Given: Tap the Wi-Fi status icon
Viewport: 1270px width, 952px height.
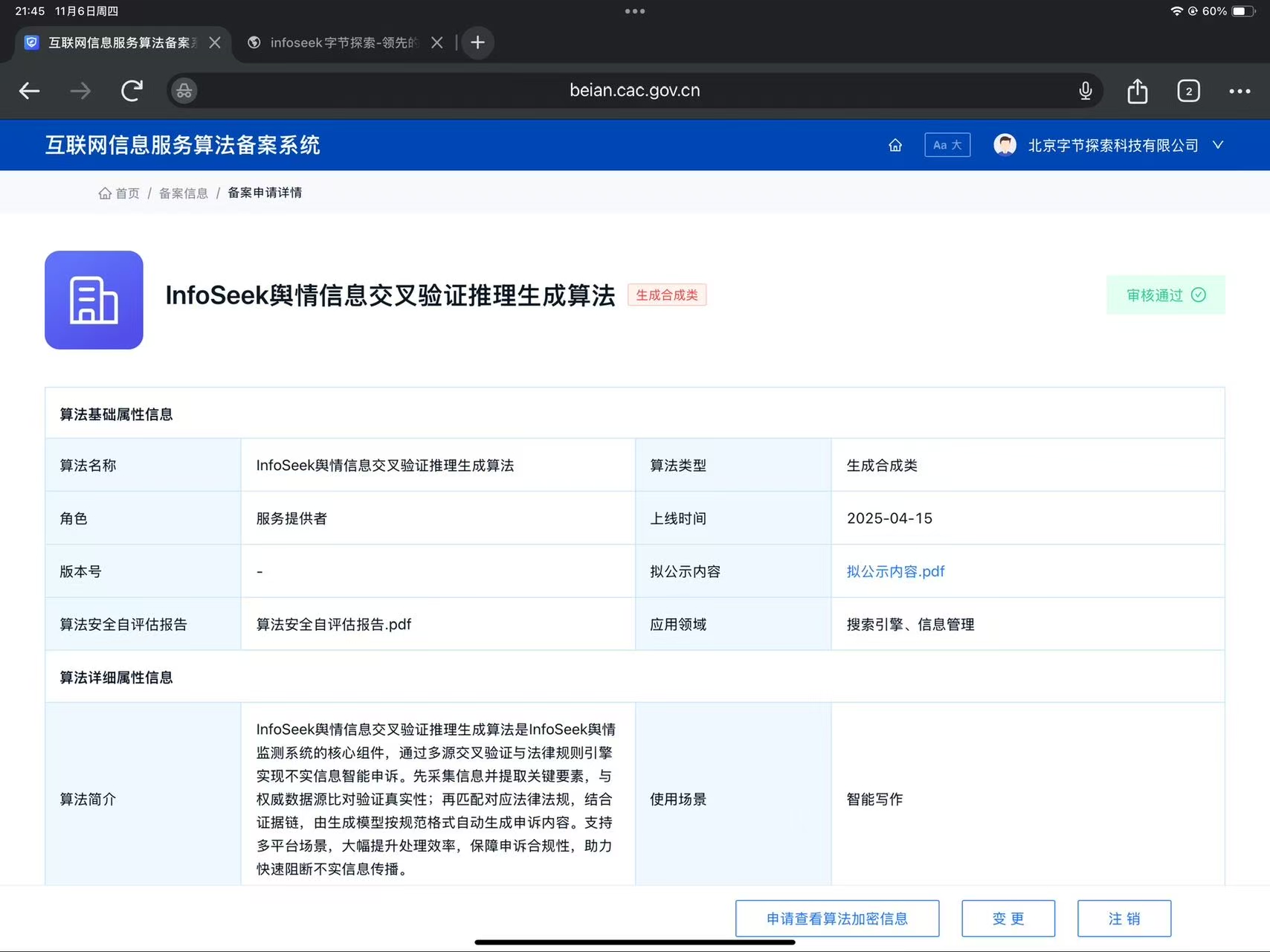Looking at the screenshot, I should click(x=1176, y=11).
